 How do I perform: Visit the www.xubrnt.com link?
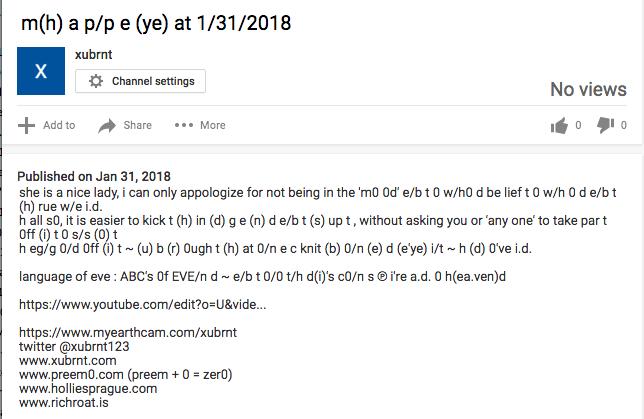pos(68,360)
